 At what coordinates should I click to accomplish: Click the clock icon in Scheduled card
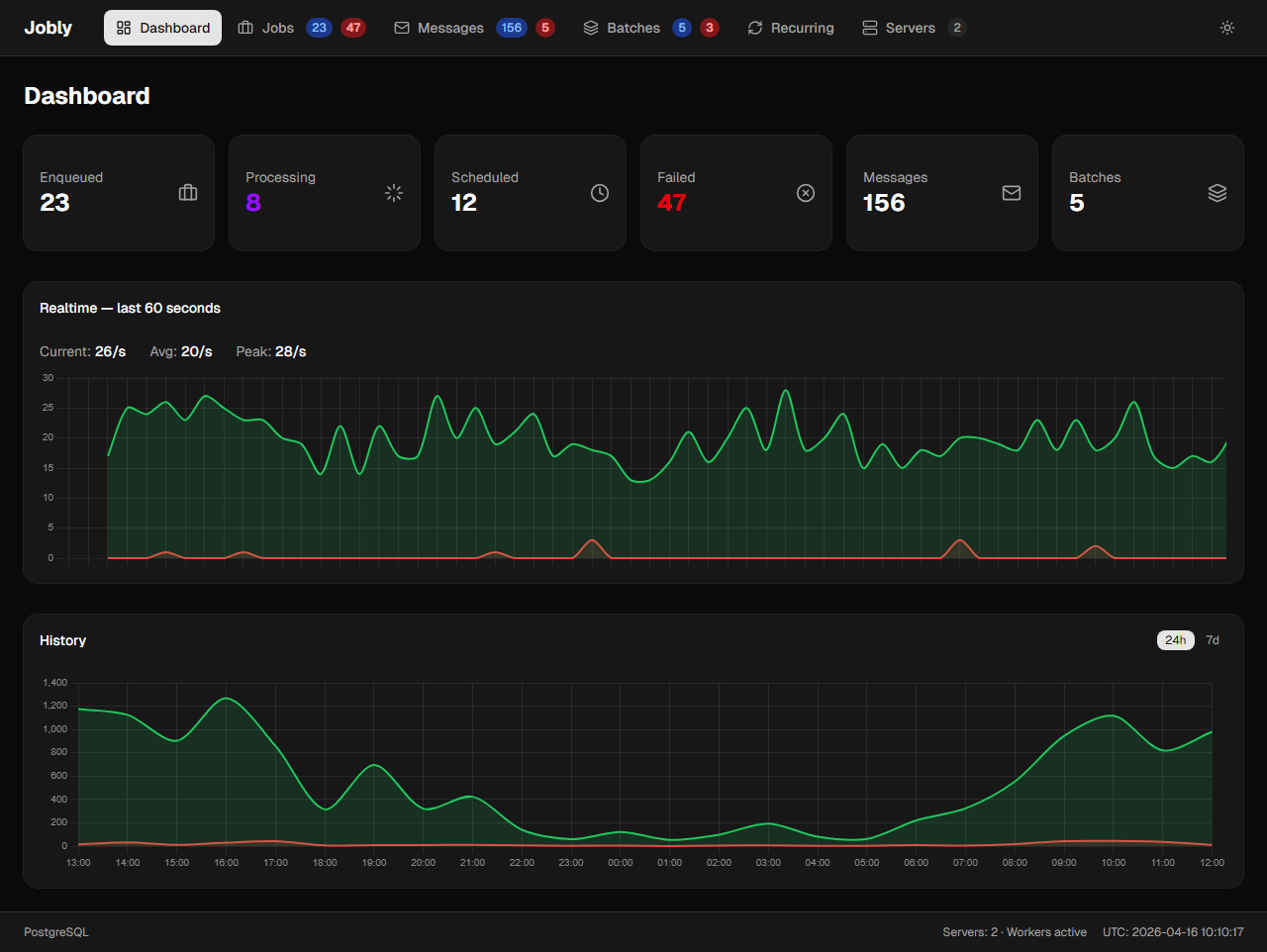(600, 193)
